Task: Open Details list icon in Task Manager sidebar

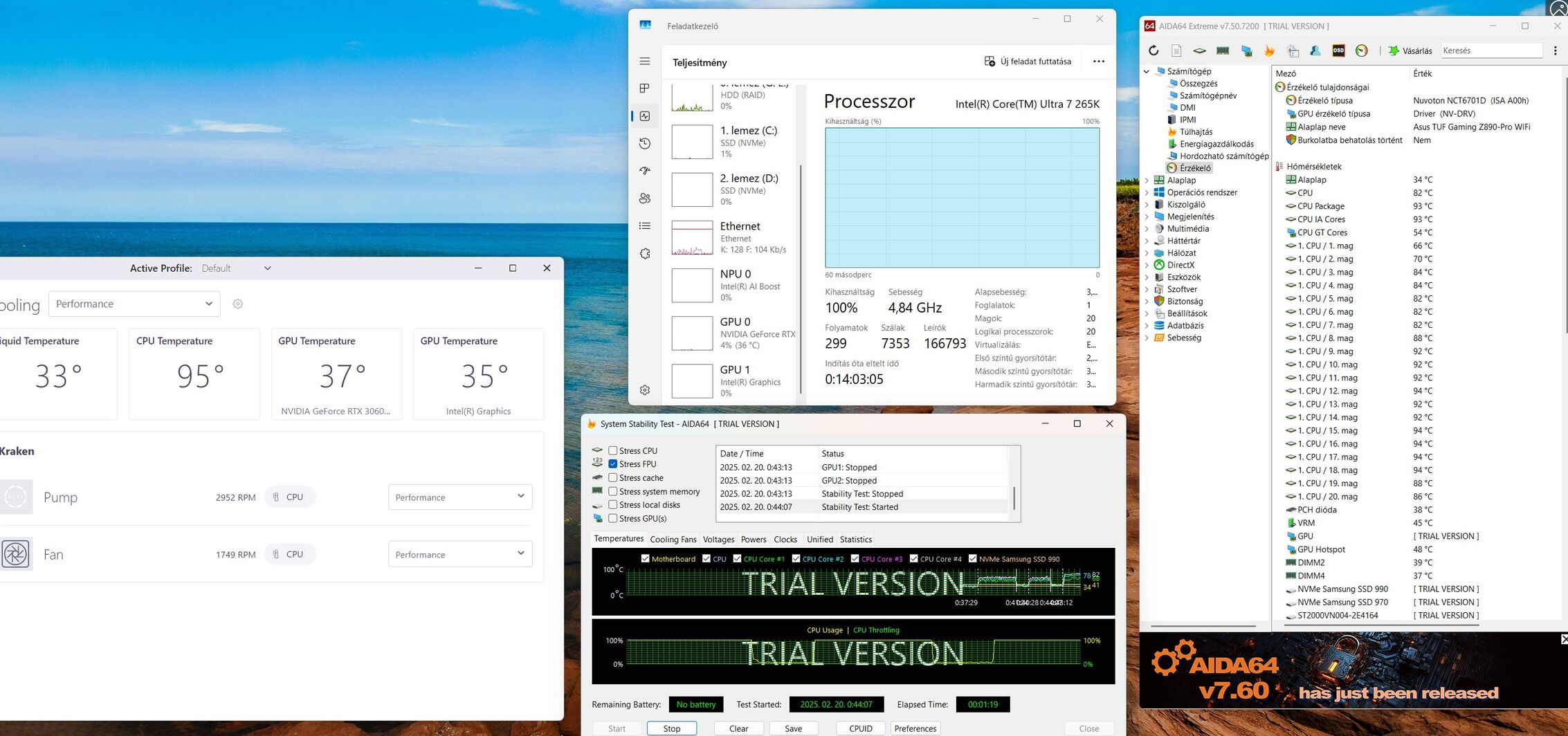Action: [645, 226]
